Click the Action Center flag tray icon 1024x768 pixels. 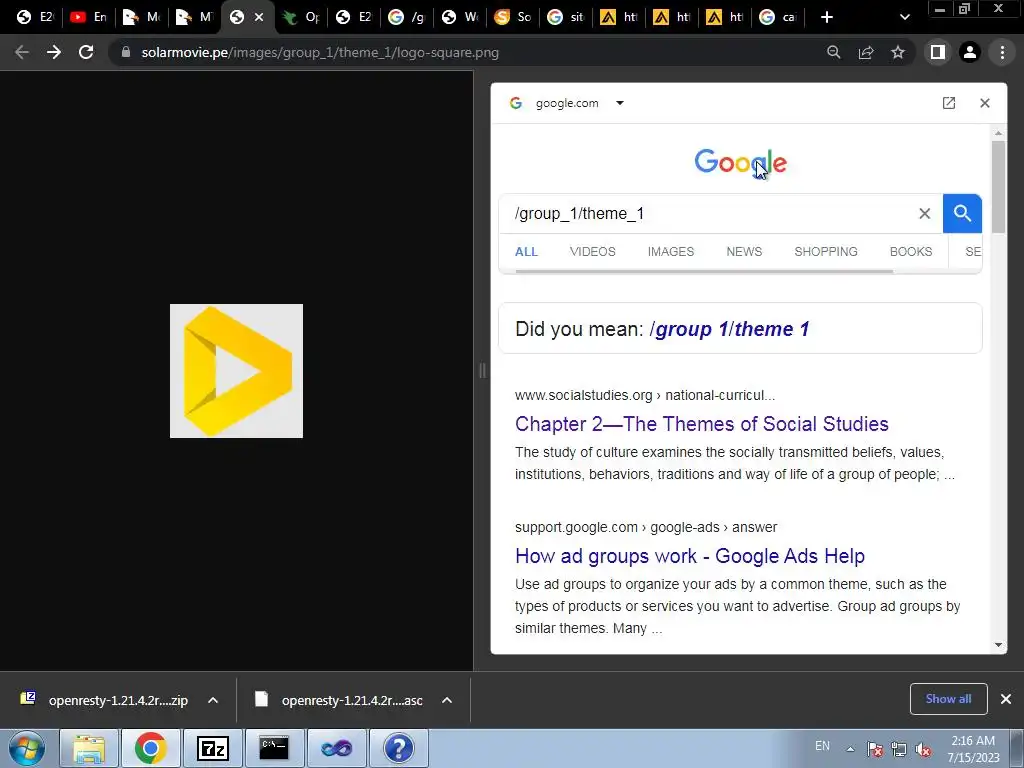(875, 749)
